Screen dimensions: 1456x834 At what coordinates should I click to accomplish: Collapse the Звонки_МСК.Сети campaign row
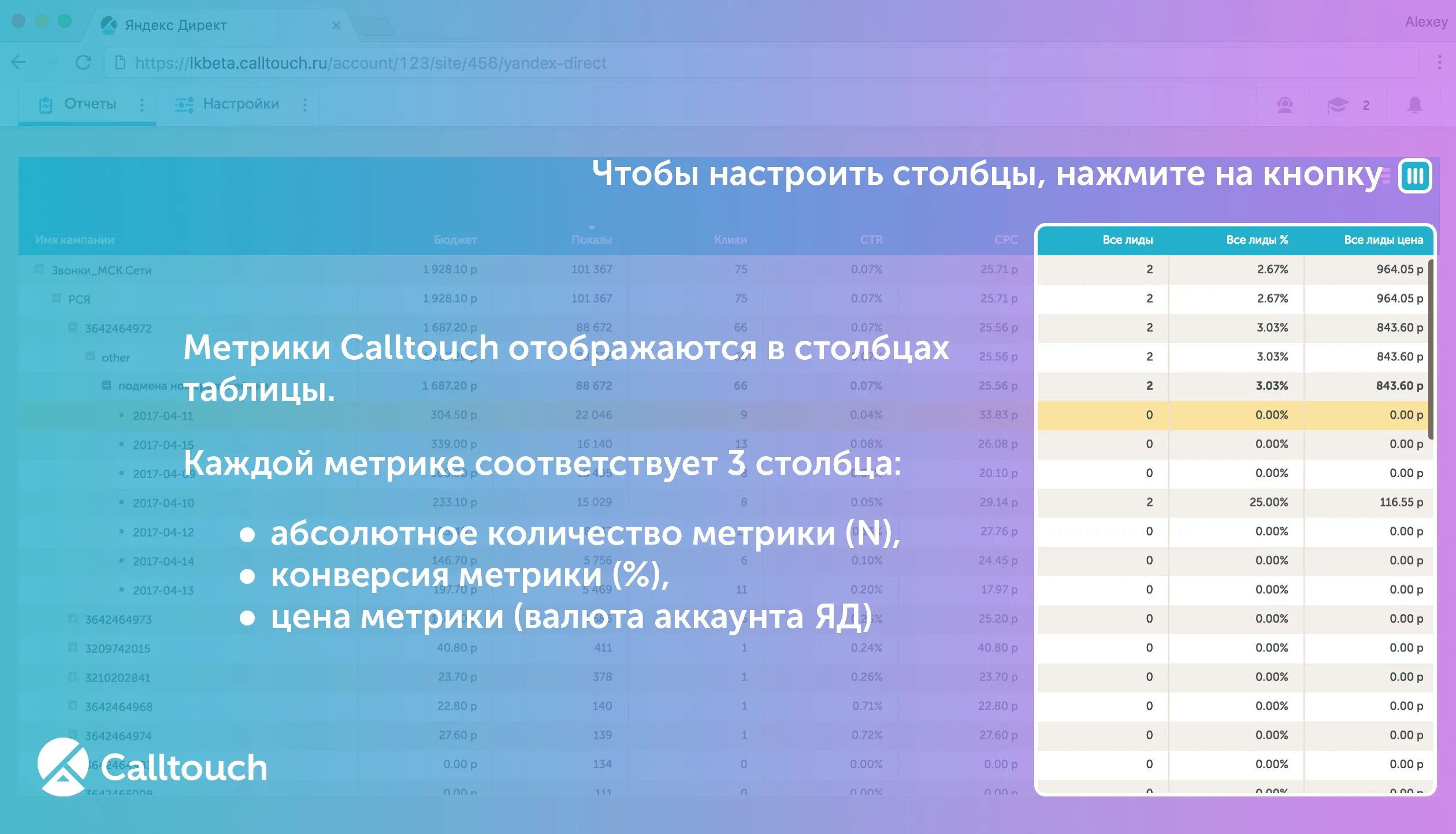(x=38, y=269)
